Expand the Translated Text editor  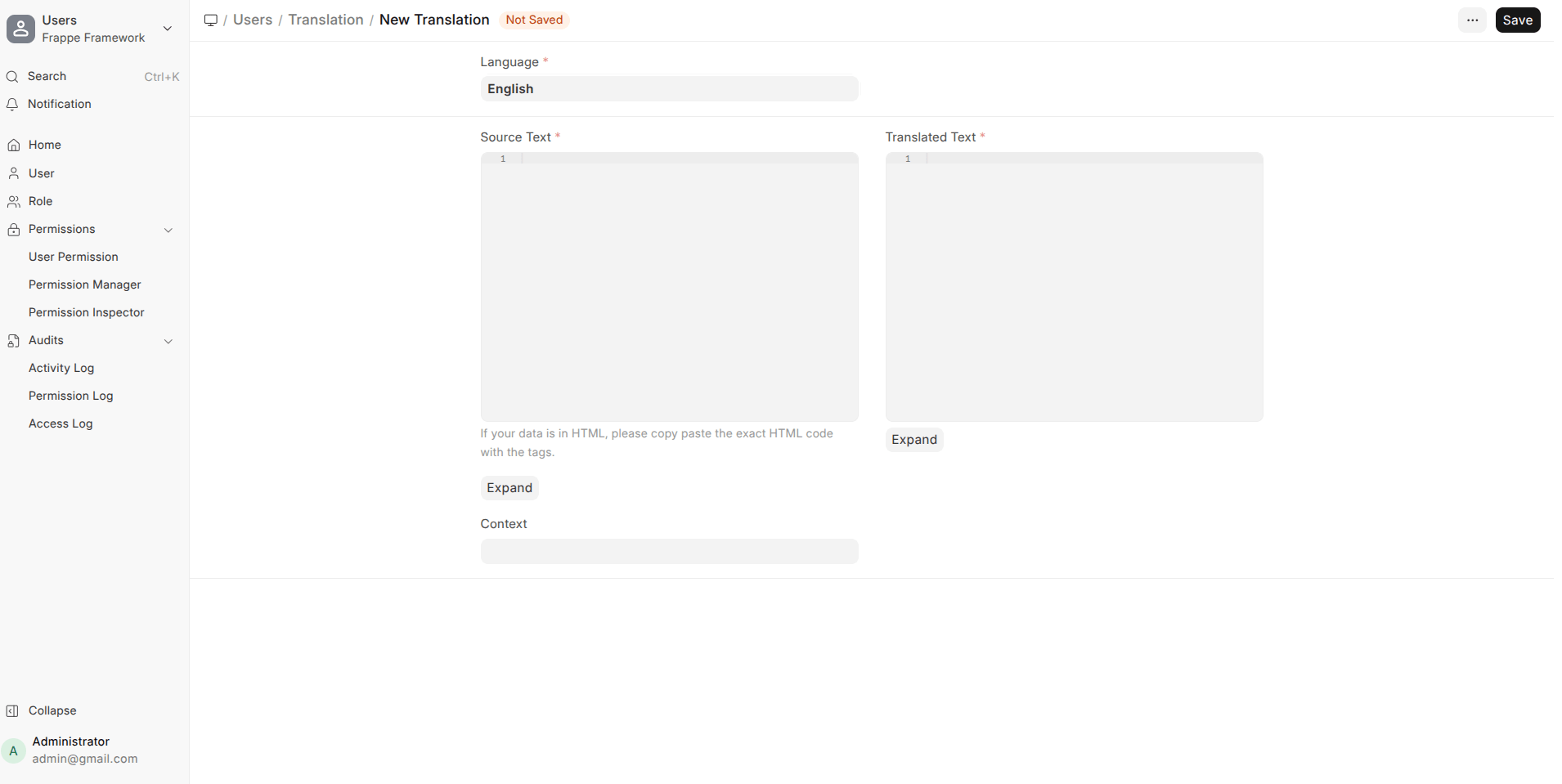click(x=913, y=440)
